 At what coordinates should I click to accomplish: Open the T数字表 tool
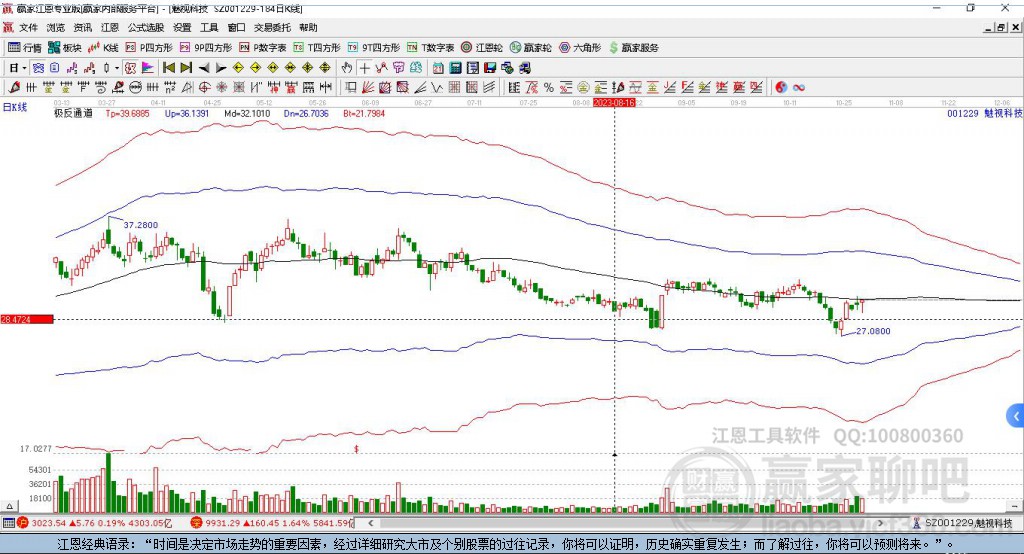[x=430, y=48]
